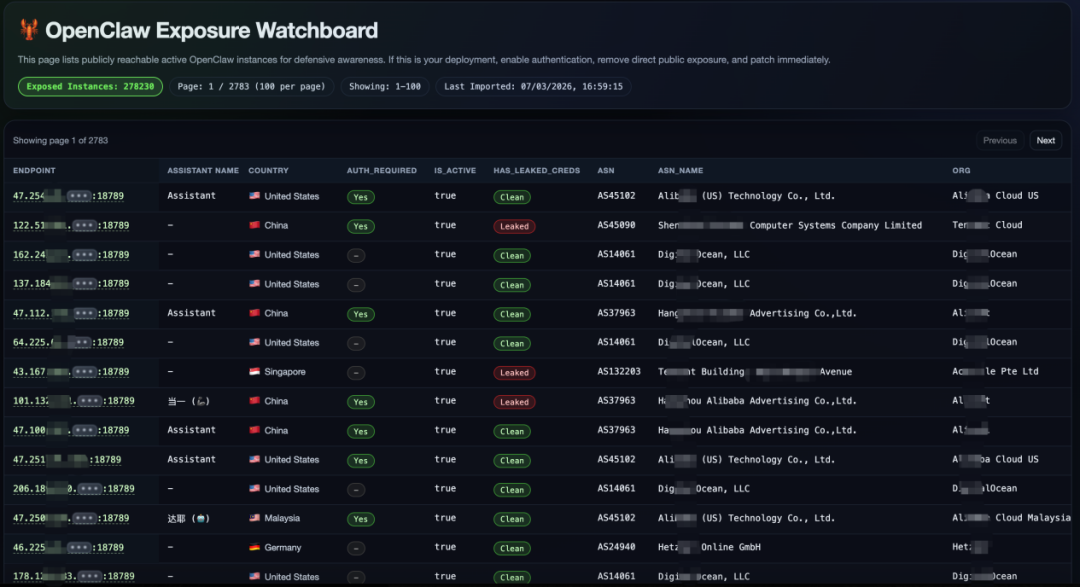
Task: Click the US flag in the 47.254 row
Action: click(x=255, y=197)
